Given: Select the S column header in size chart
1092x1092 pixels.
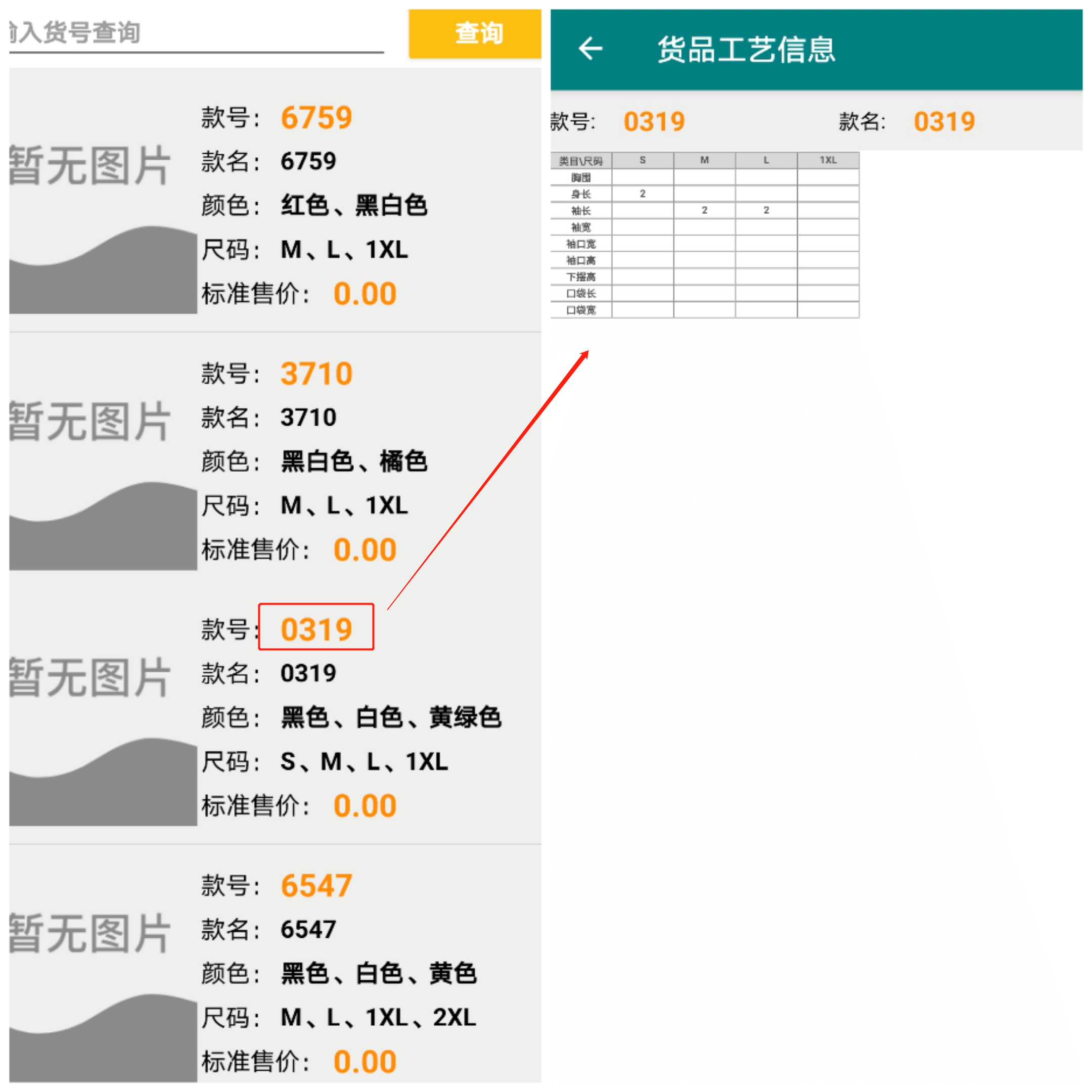Looking at the screenshot, I should tap(642, 160).
